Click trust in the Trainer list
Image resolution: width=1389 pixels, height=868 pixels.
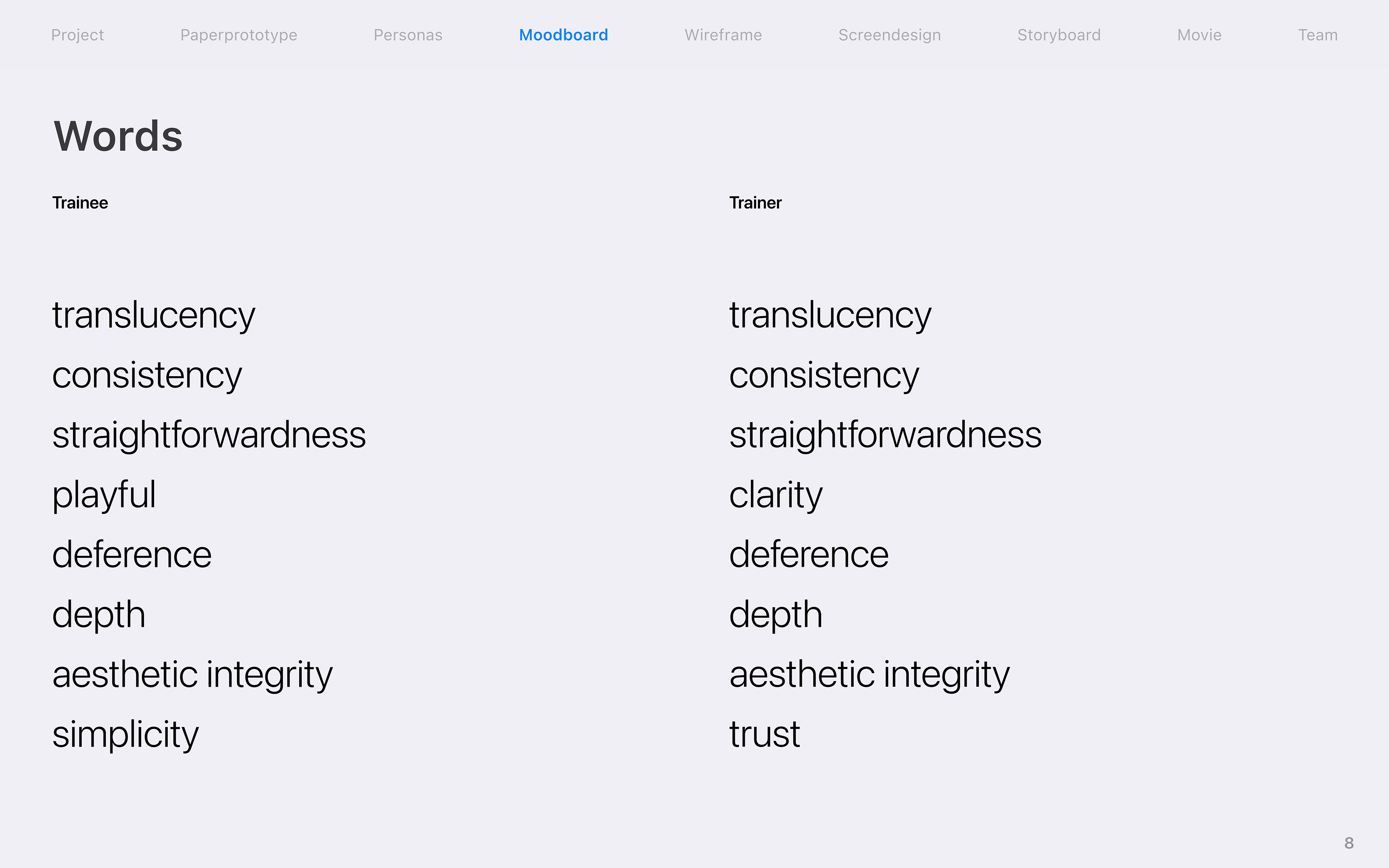point(765,734)
